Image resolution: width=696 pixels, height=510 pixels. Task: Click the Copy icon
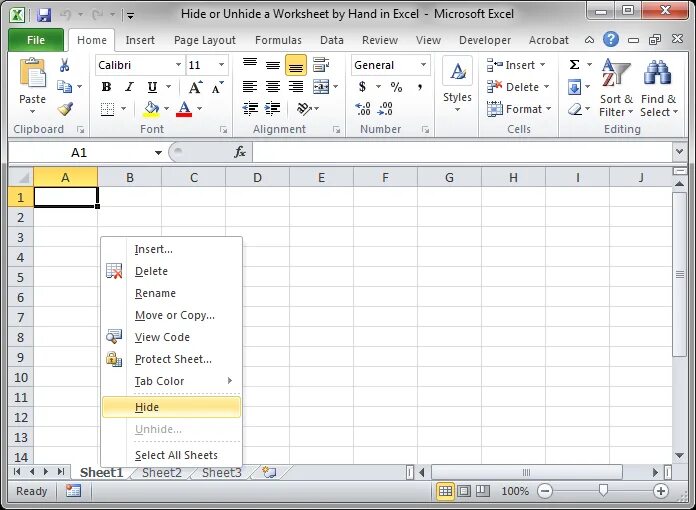[x=65, y=87]
